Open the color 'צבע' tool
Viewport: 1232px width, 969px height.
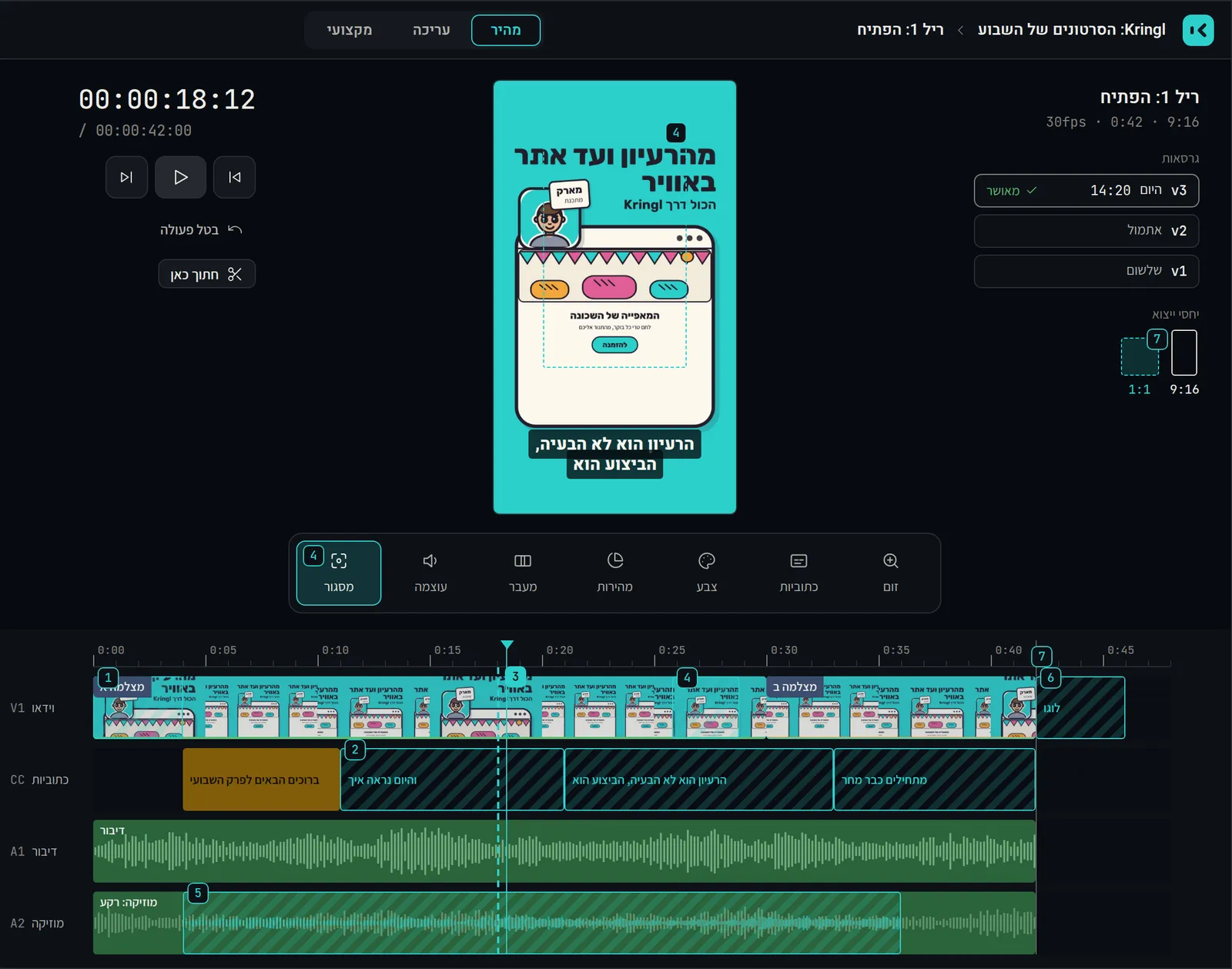click(x=707, y=573)
